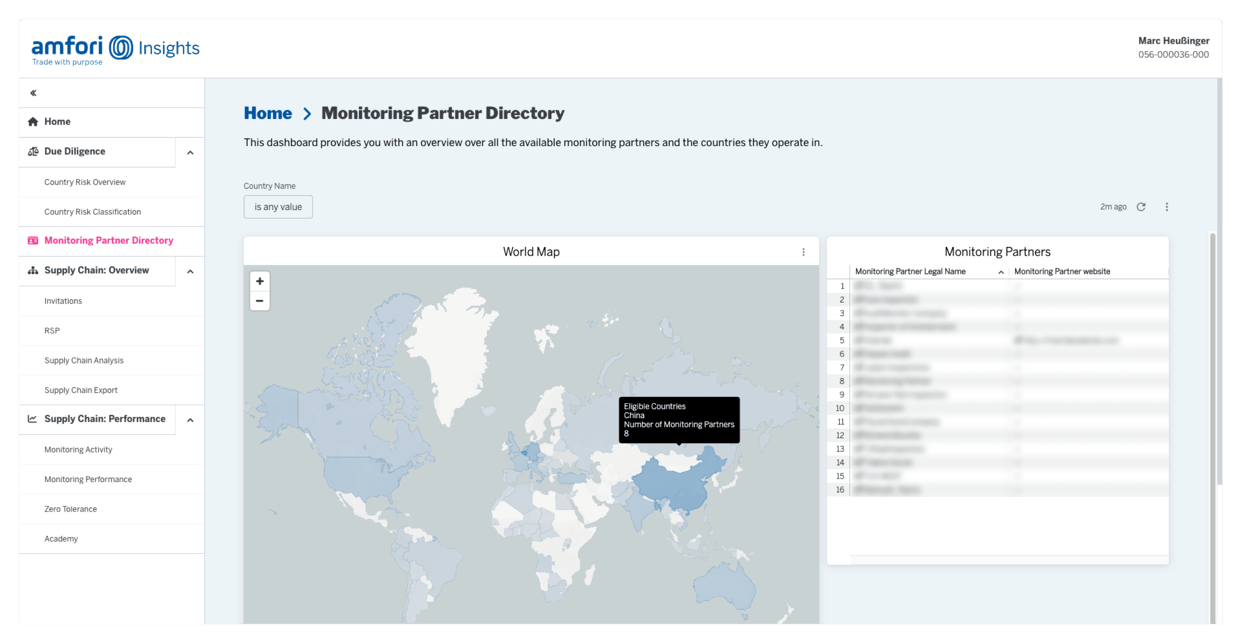Screen dimensions: 1240x643
Task: Zoom out on the world map
Action: coord(260,301)
